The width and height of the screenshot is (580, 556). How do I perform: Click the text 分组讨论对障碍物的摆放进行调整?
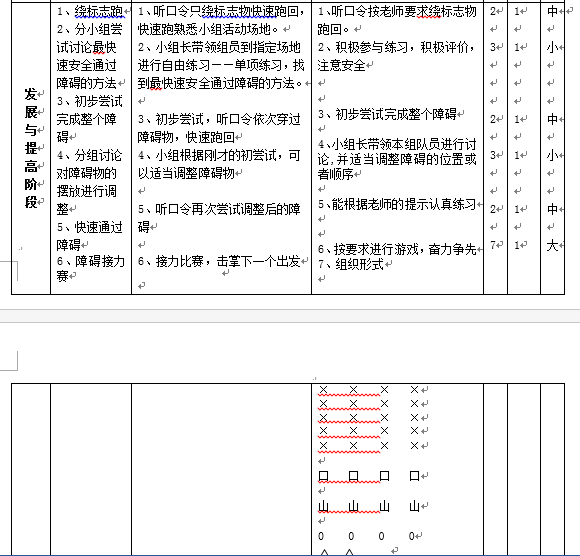point(89,182)
